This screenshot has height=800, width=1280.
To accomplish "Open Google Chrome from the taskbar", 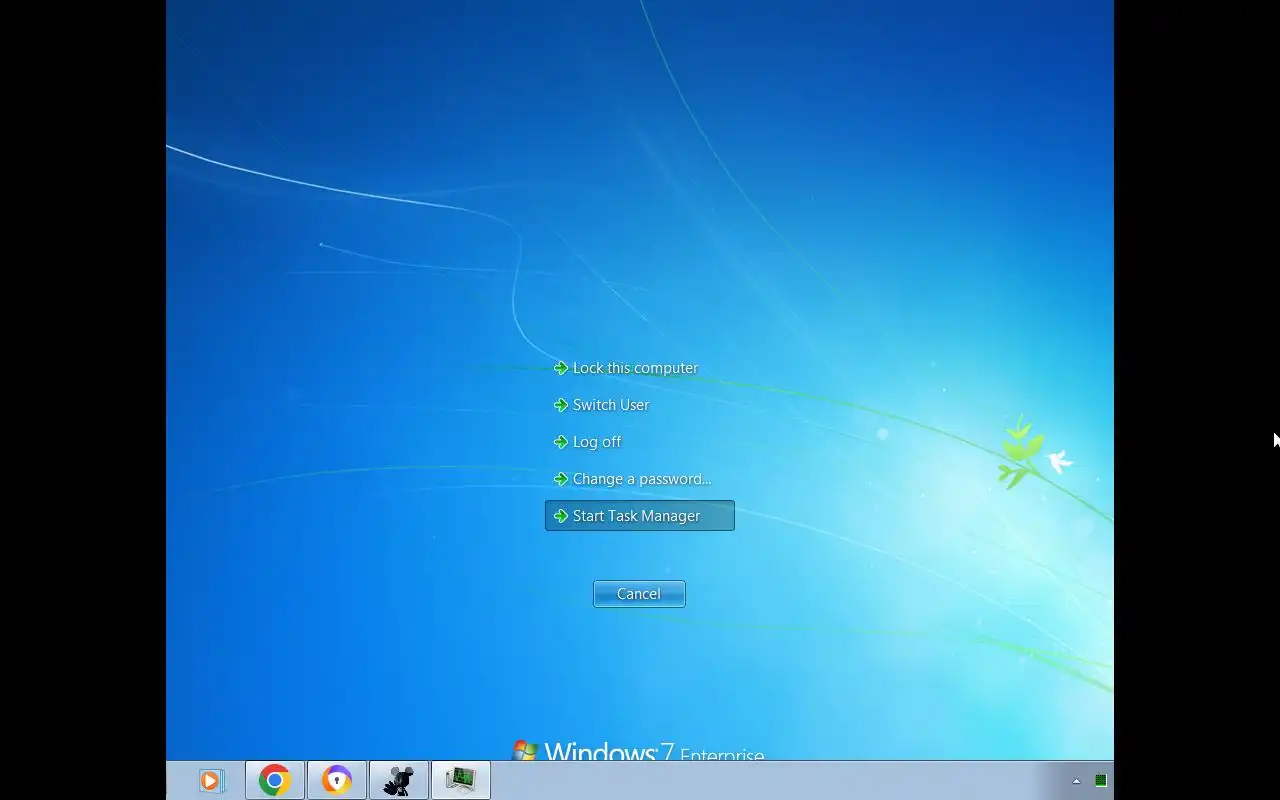I will point(275,780).
